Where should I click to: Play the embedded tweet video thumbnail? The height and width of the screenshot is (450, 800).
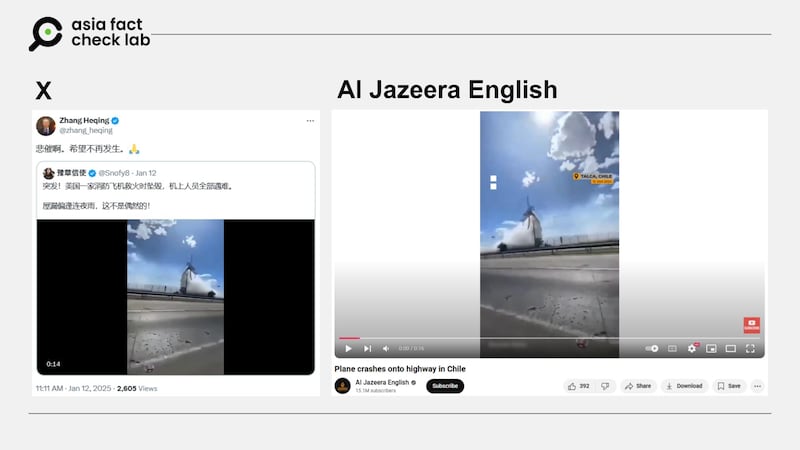[176, 297]
